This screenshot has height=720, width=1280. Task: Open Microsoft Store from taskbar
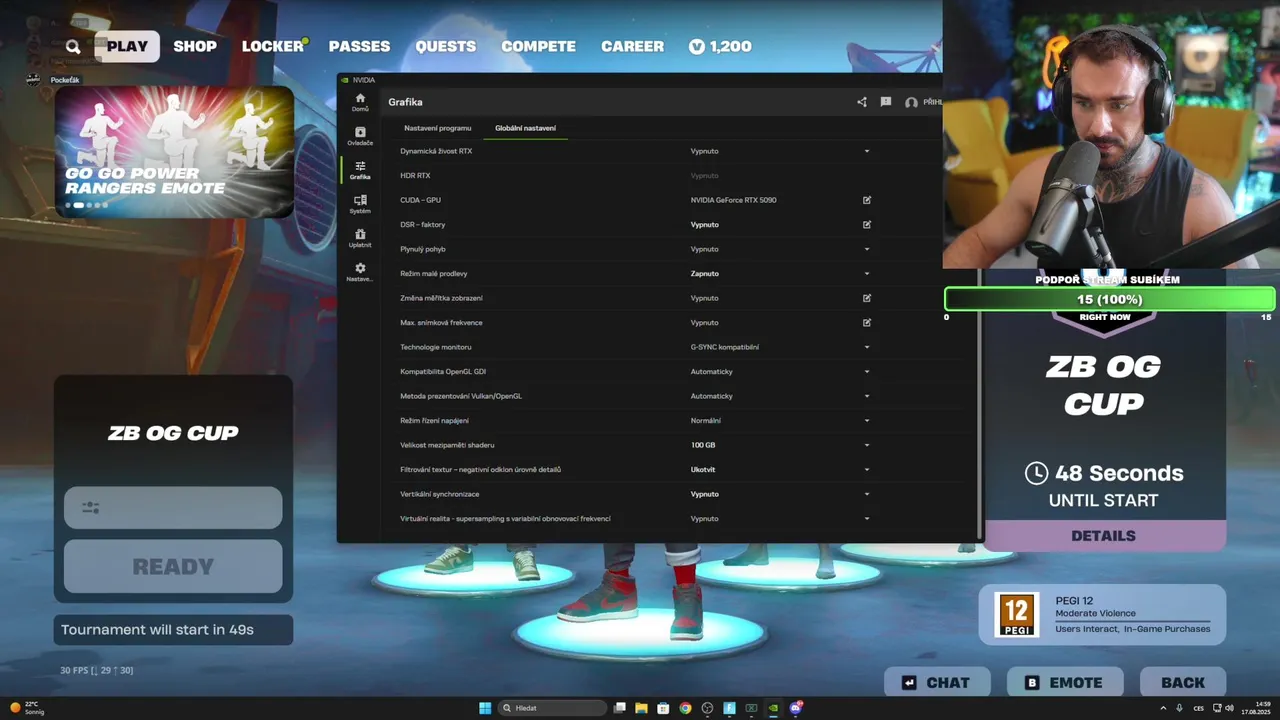coord(663,708)
